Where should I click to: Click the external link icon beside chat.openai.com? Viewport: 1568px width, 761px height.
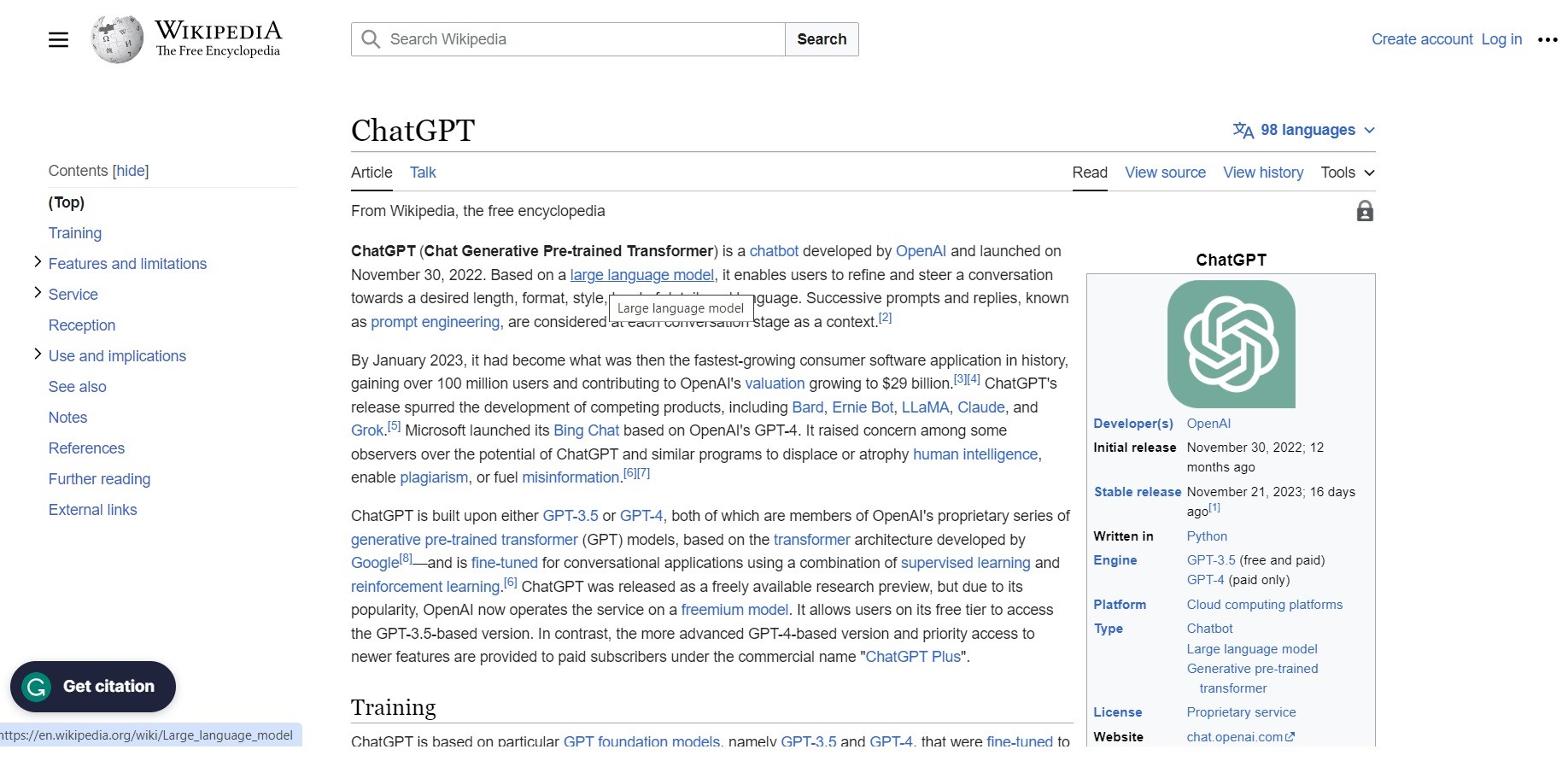[1290, 736]
